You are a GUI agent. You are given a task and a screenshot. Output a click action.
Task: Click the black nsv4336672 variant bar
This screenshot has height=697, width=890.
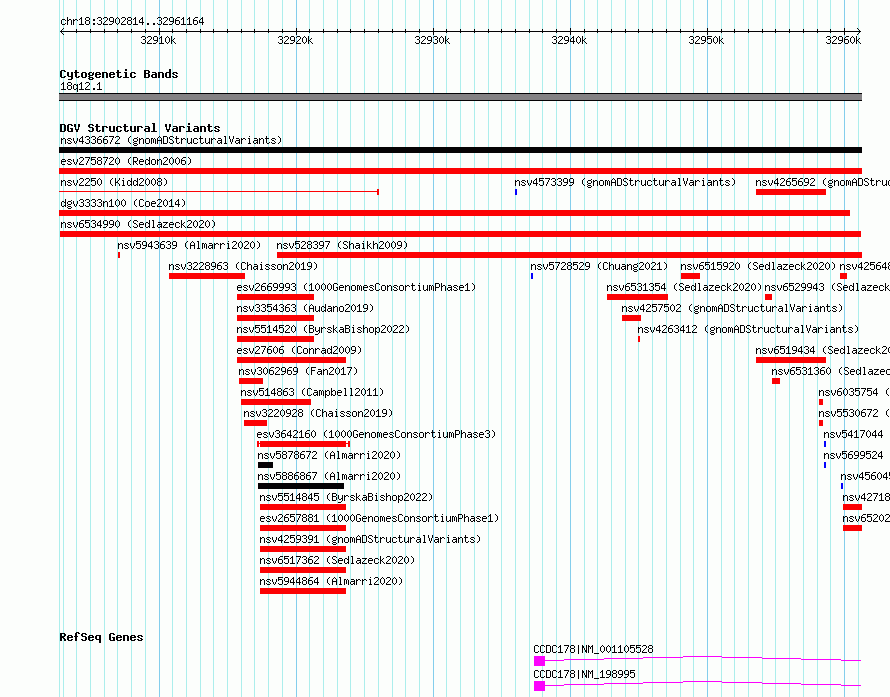[460, 150]
